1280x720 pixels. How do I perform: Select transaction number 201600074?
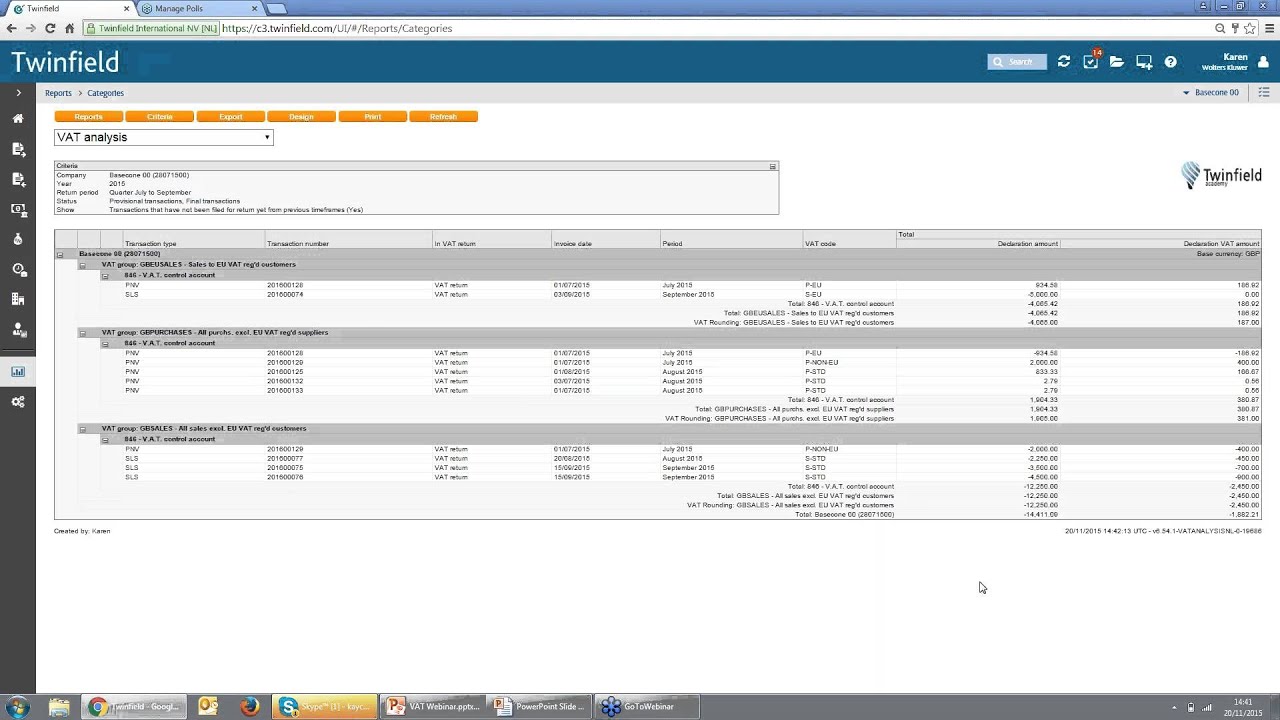click(285, 295)
